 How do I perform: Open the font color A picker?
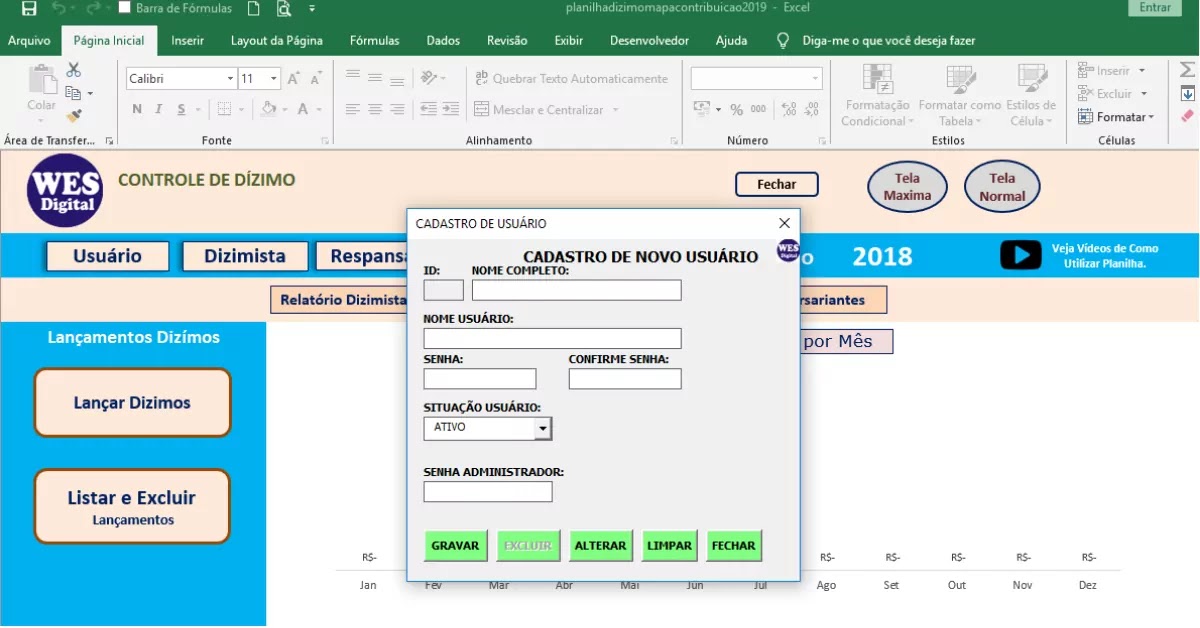[303, 109]
